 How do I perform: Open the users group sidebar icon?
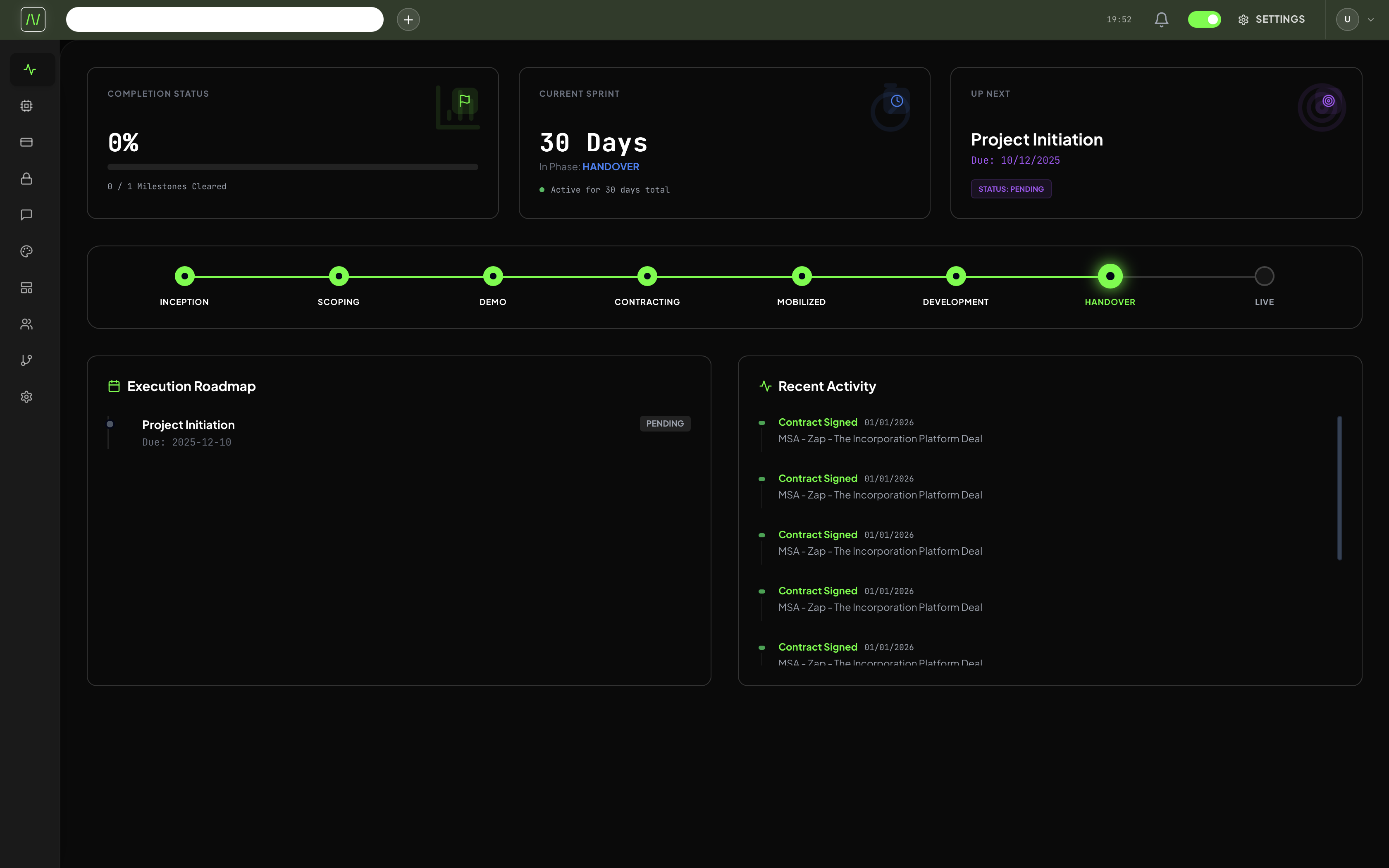[x=26, y=324]
